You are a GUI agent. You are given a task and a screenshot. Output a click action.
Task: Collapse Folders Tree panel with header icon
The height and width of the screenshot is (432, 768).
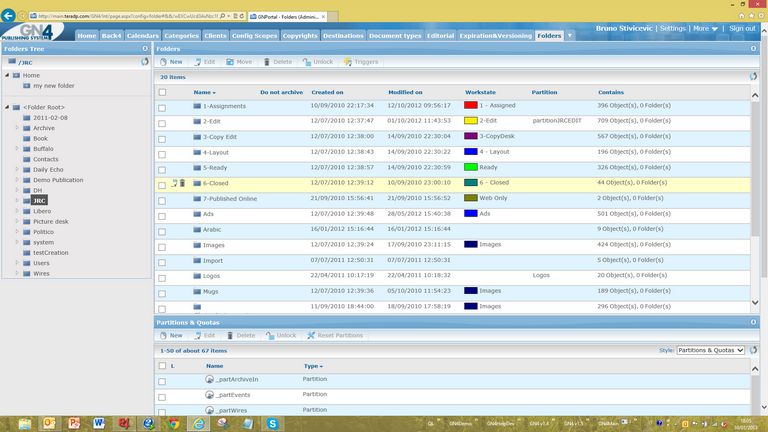[145, 48]
